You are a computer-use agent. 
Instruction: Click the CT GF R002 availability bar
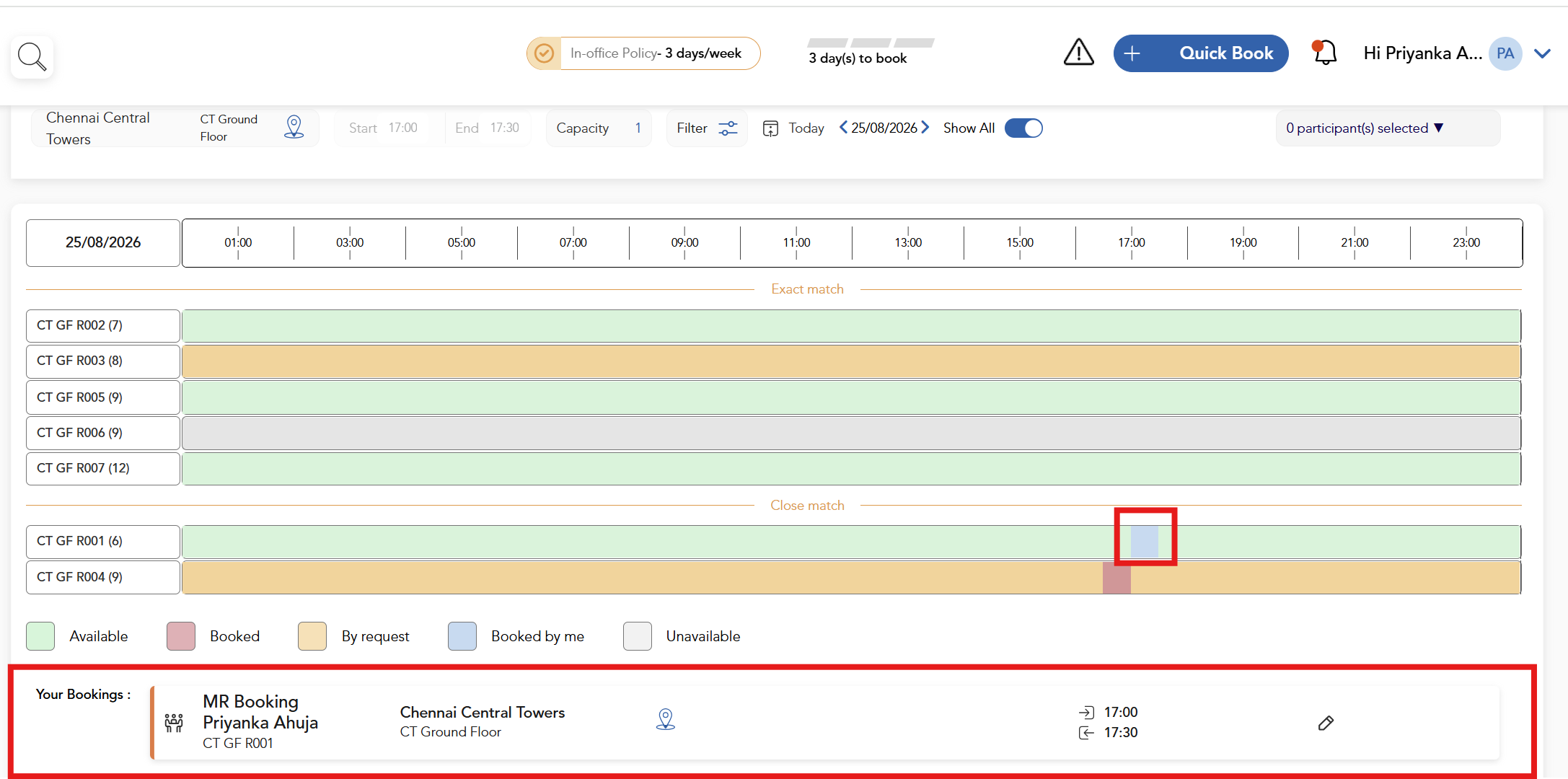(x=851, y=326)
